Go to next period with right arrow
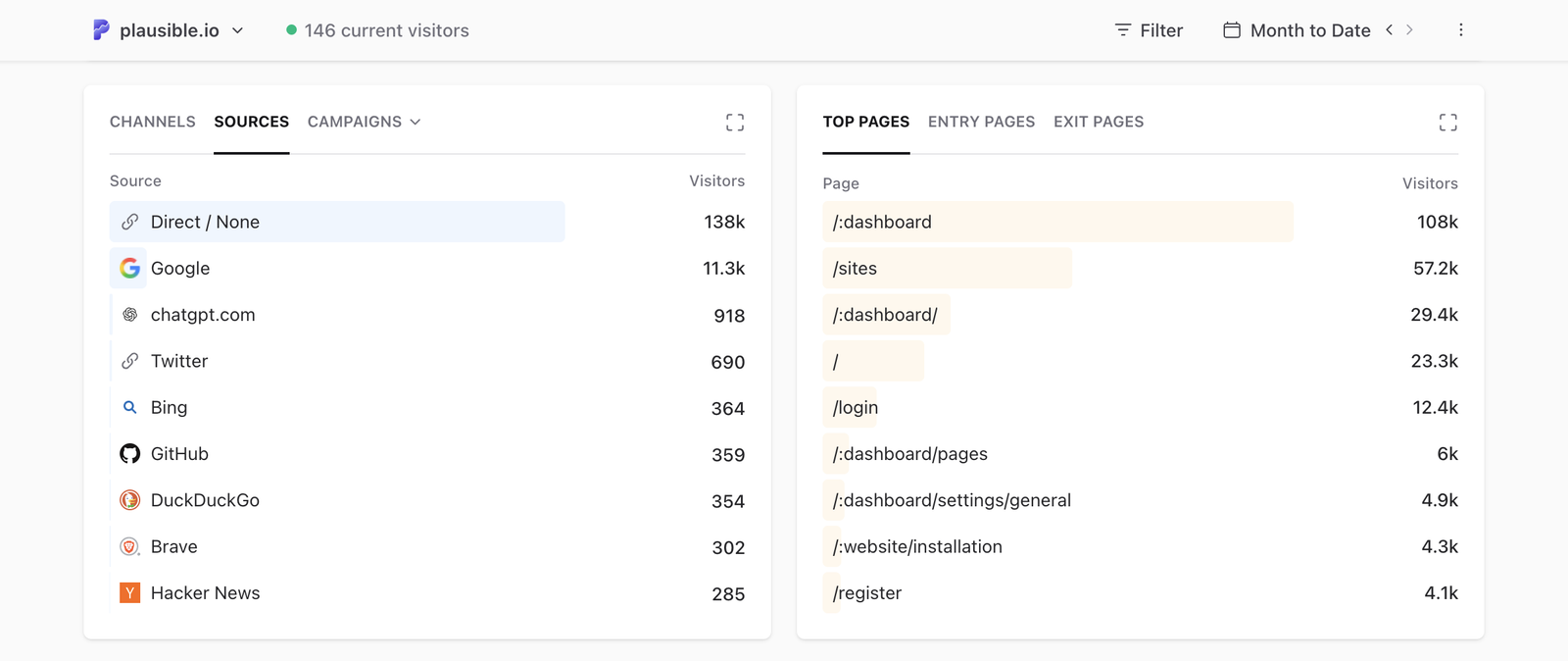 [1409, 30]
